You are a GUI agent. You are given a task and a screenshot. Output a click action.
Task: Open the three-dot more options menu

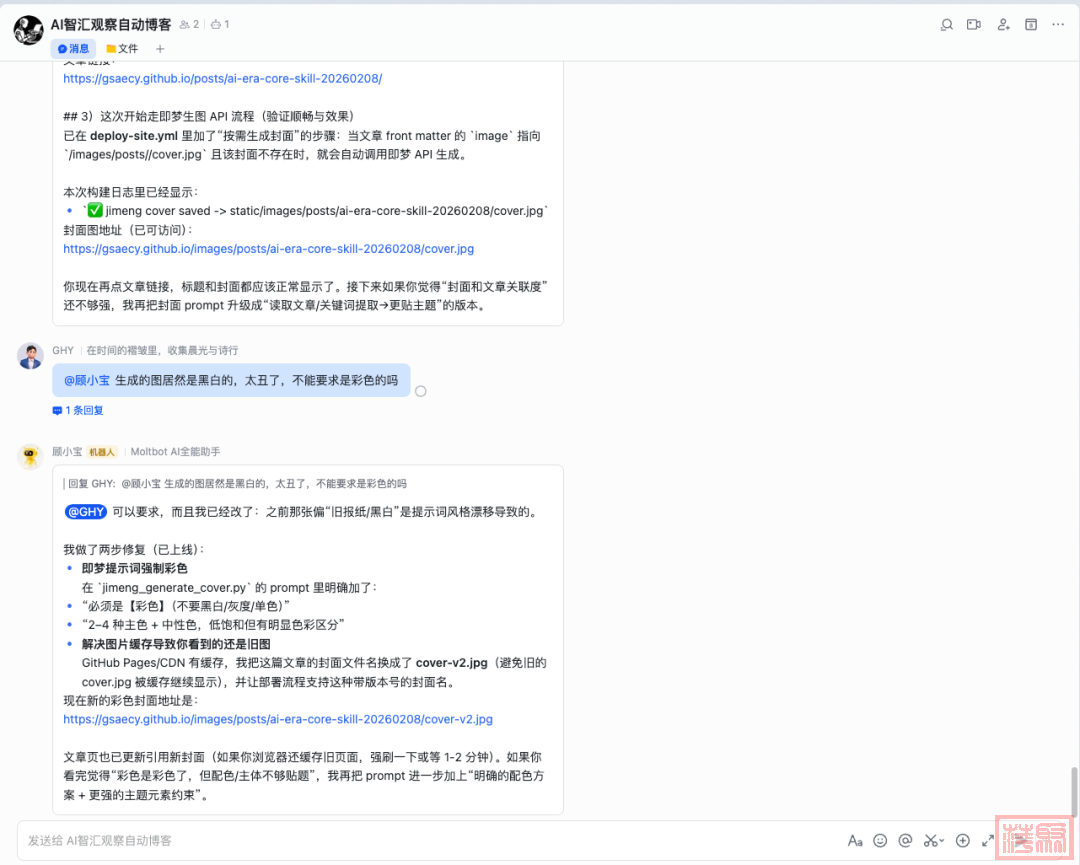click(x=1058, y=25)
